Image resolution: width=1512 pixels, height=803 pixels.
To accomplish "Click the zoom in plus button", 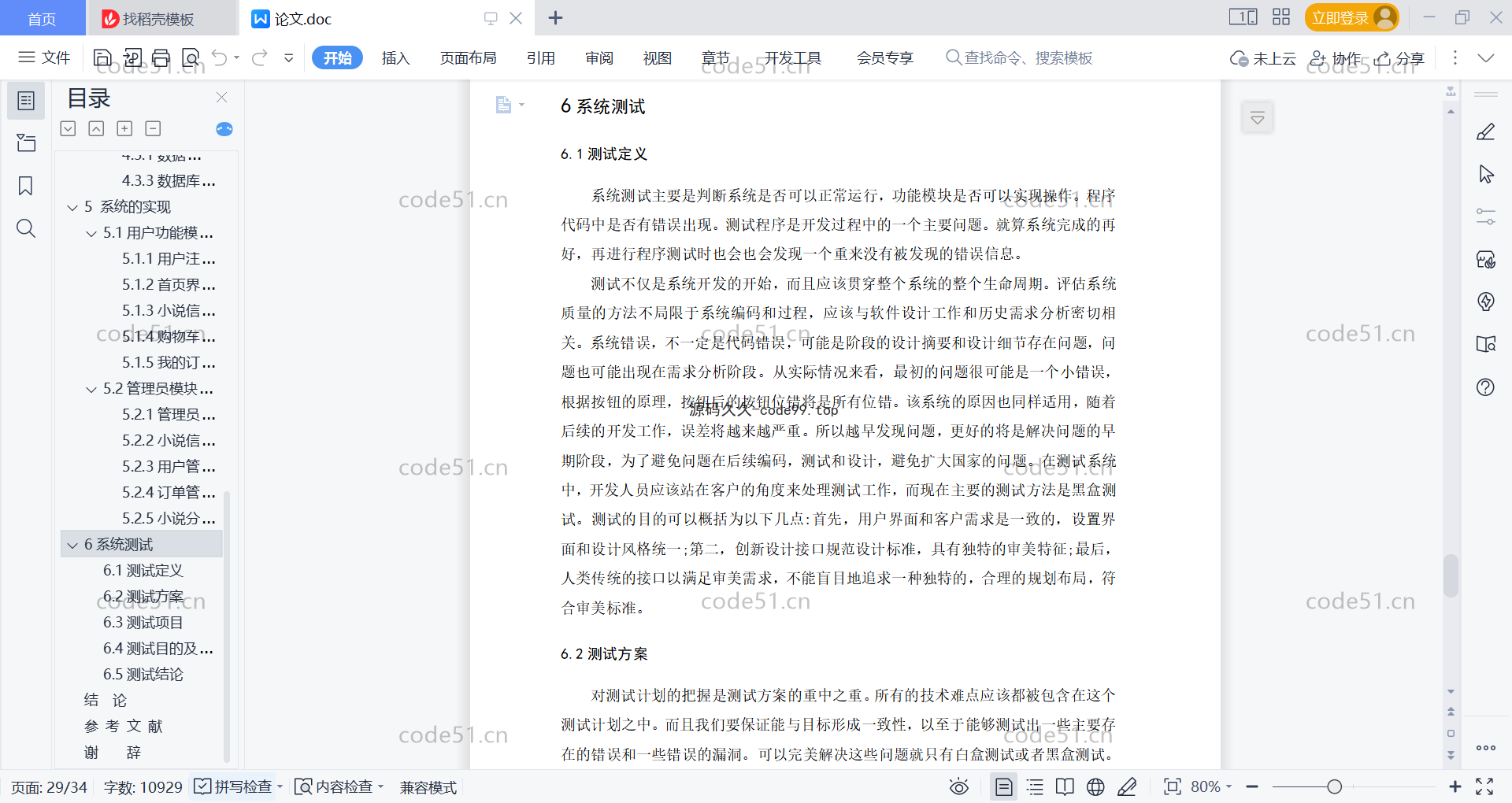I will [1455, 786].
